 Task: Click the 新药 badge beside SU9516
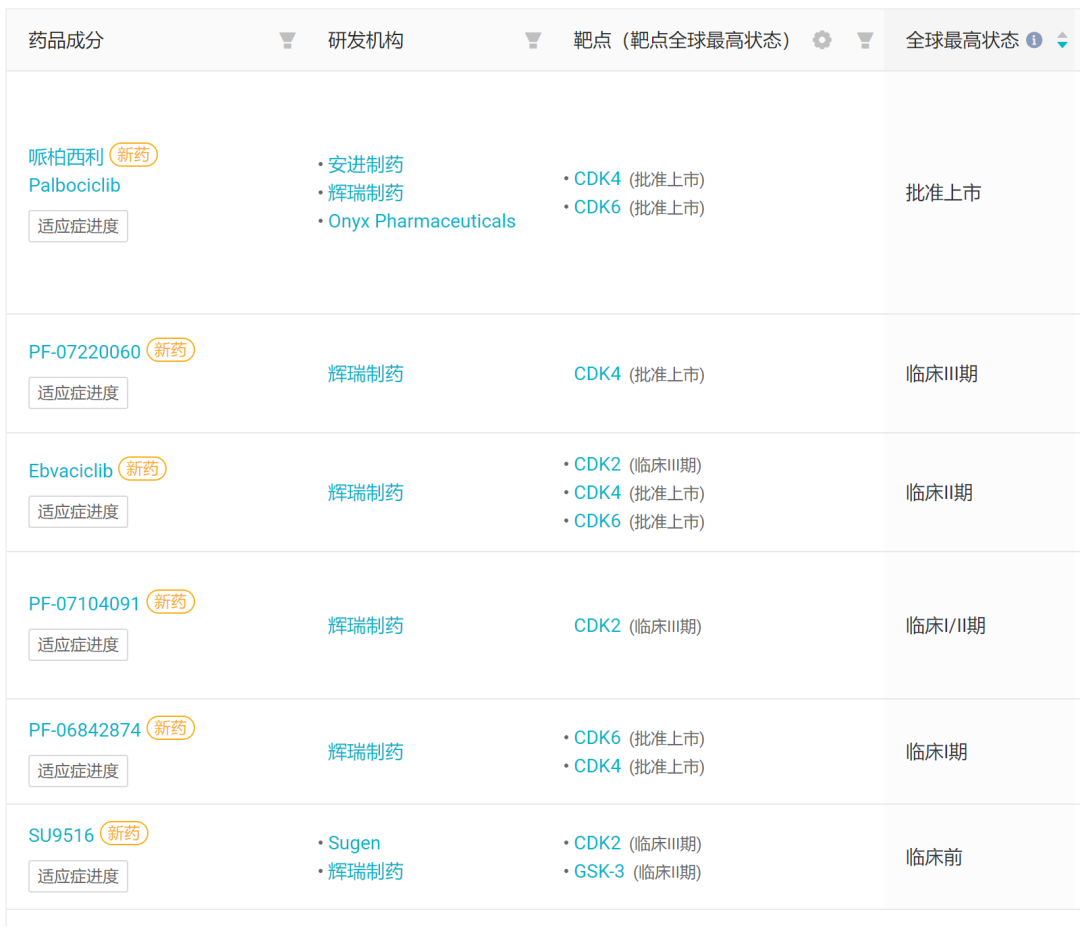(x=124, y=834)
